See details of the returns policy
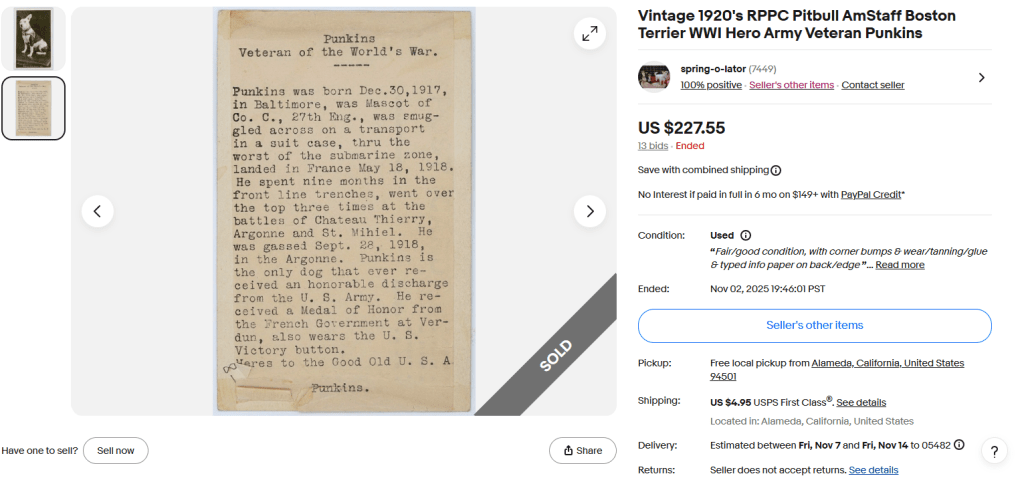The height and width of the screenshot is (478, 1024). (873, 470)
